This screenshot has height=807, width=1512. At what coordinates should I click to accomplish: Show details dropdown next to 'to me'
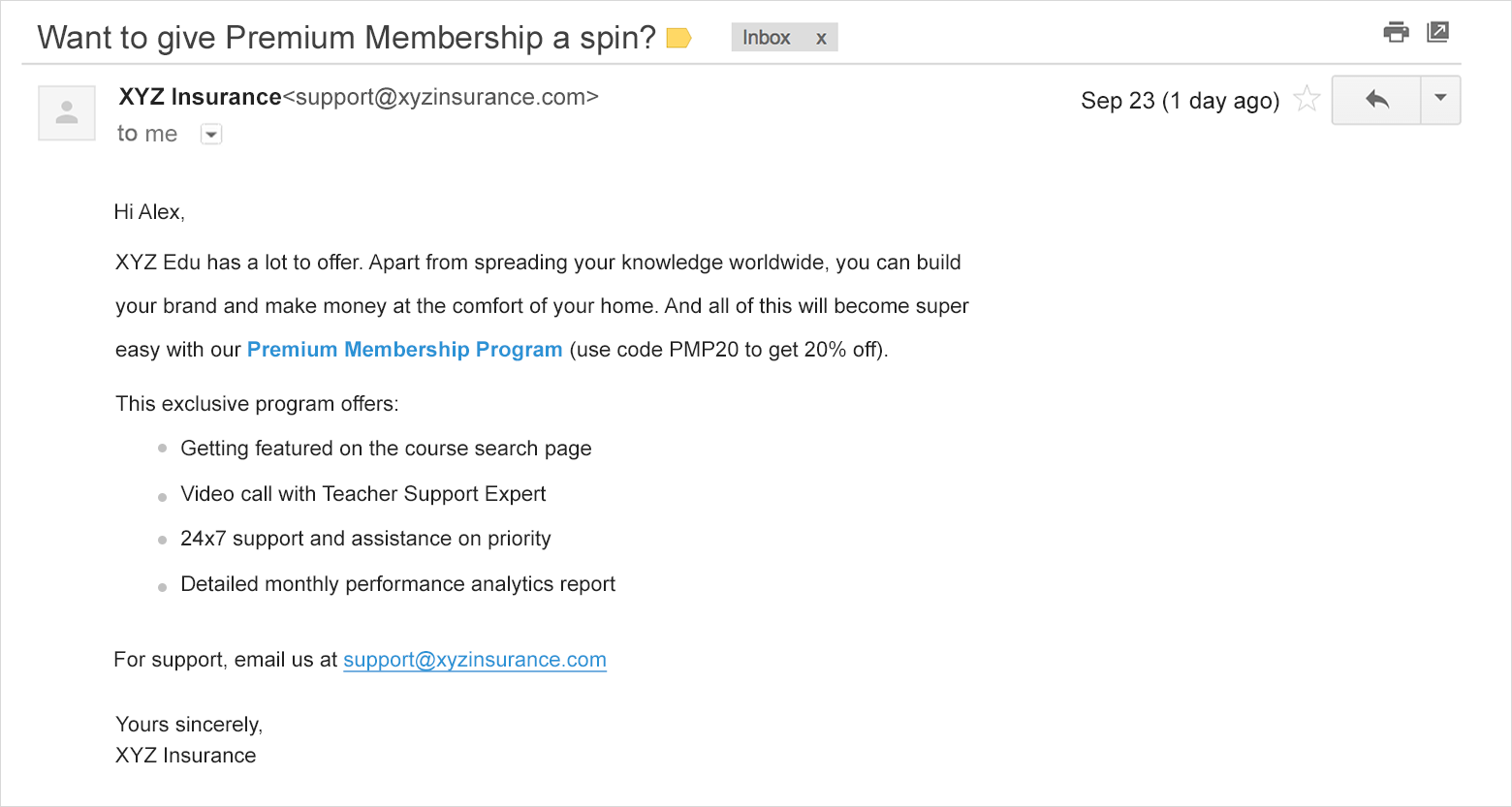211,135
